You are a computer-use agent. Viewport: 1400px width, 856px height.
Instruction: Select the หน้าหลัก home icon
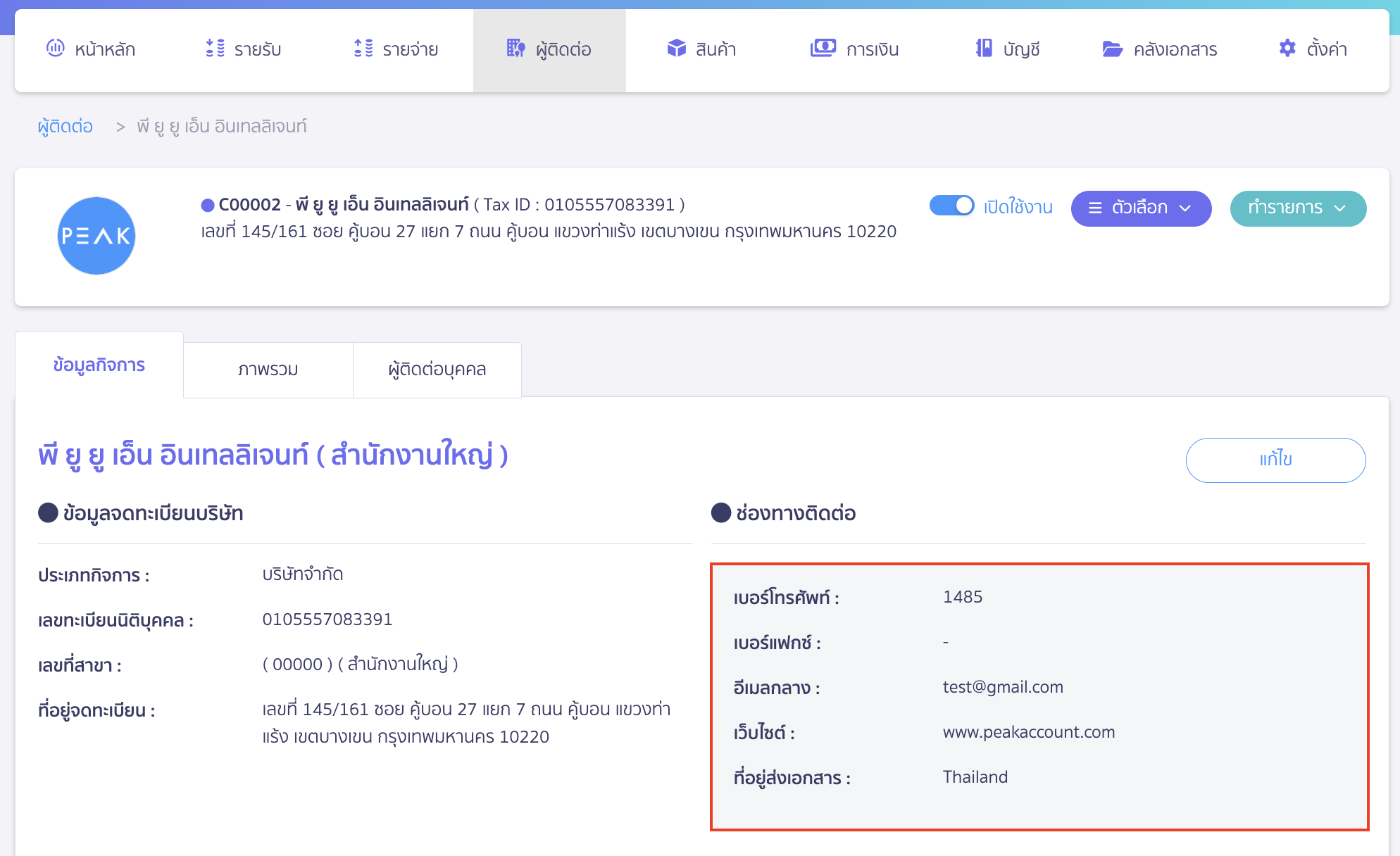click(x=56, y=49)
